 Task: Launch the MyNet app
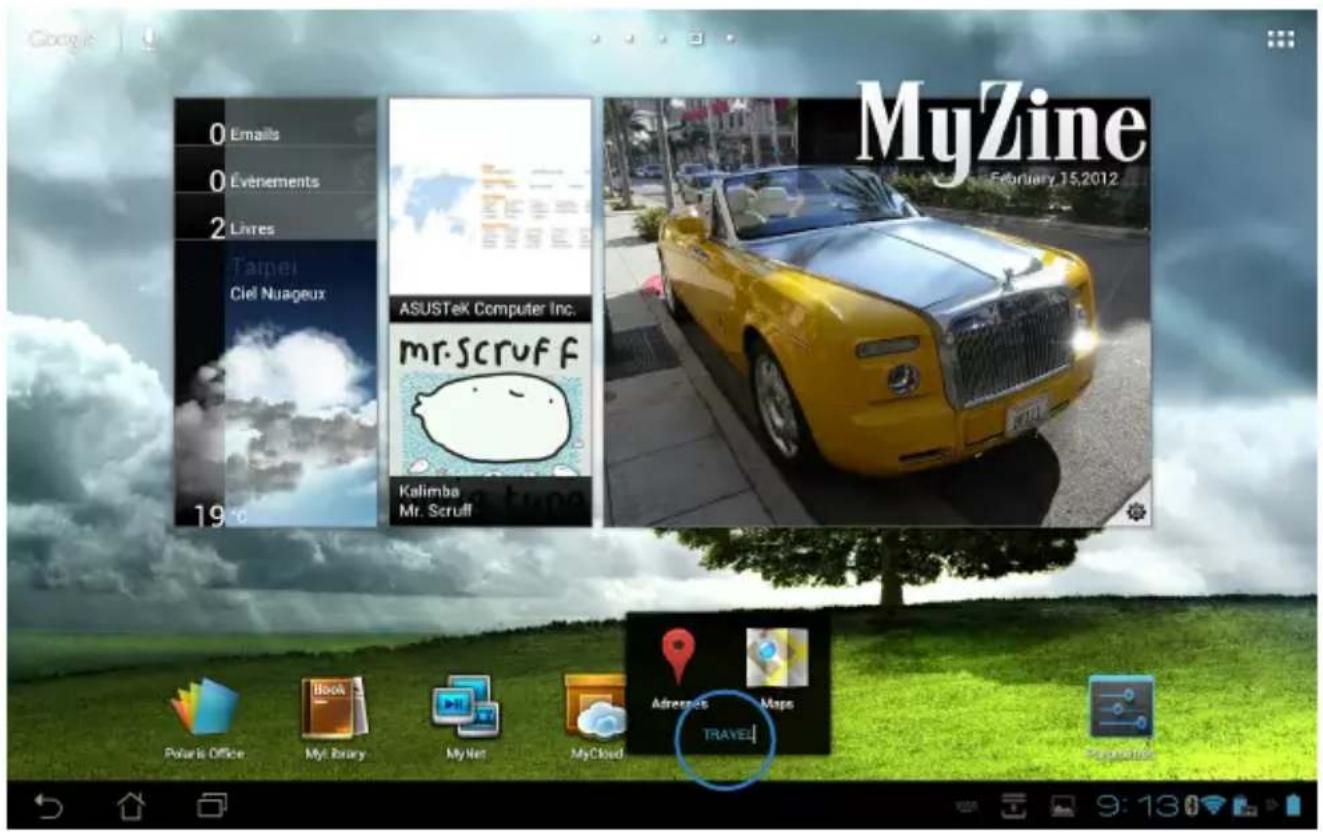pos(465,718)
